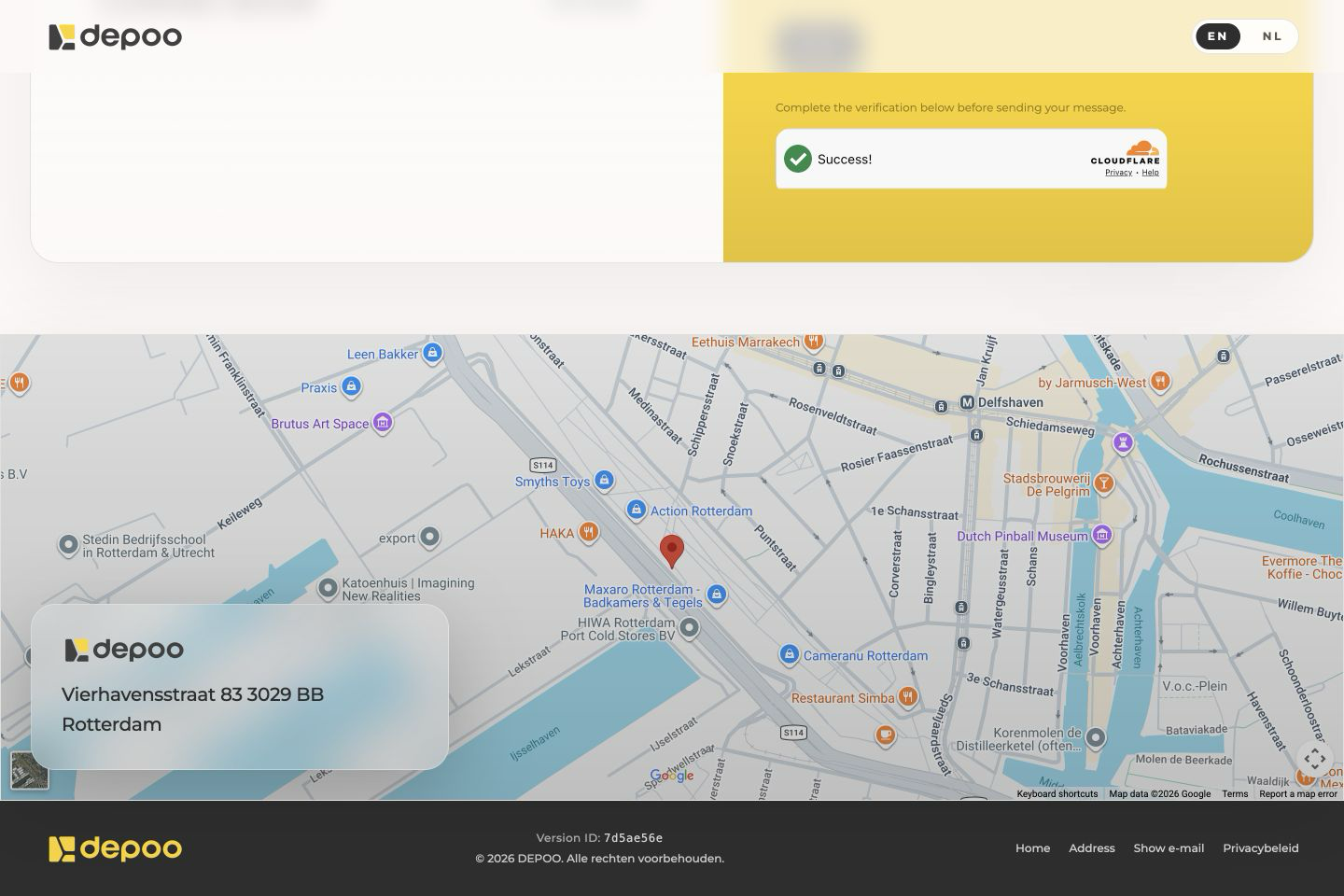Open Keyboard shortcuts on the map

1057,794
